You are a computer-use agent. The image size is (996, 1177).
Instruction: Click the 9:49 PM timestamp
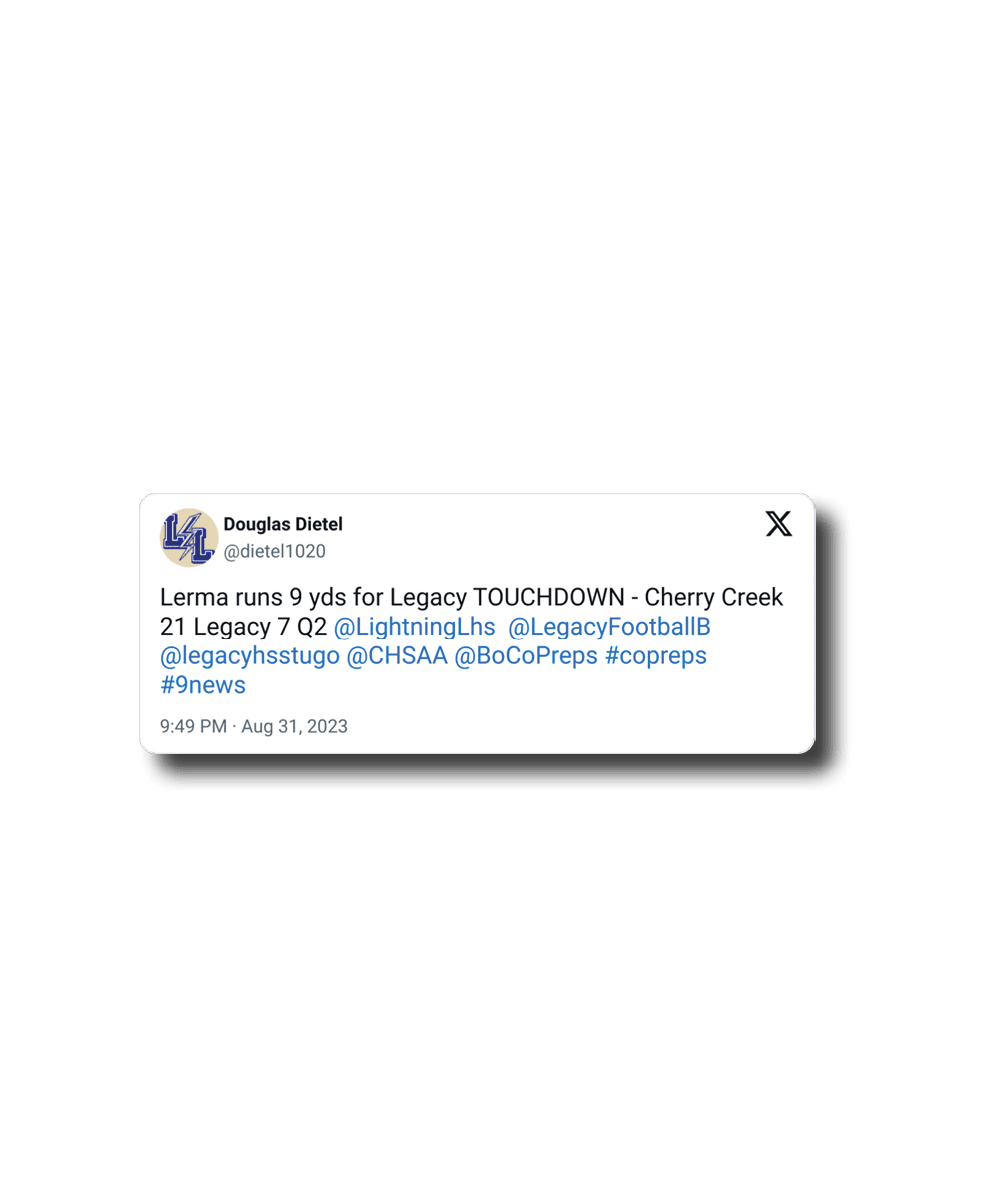[193, 727]
